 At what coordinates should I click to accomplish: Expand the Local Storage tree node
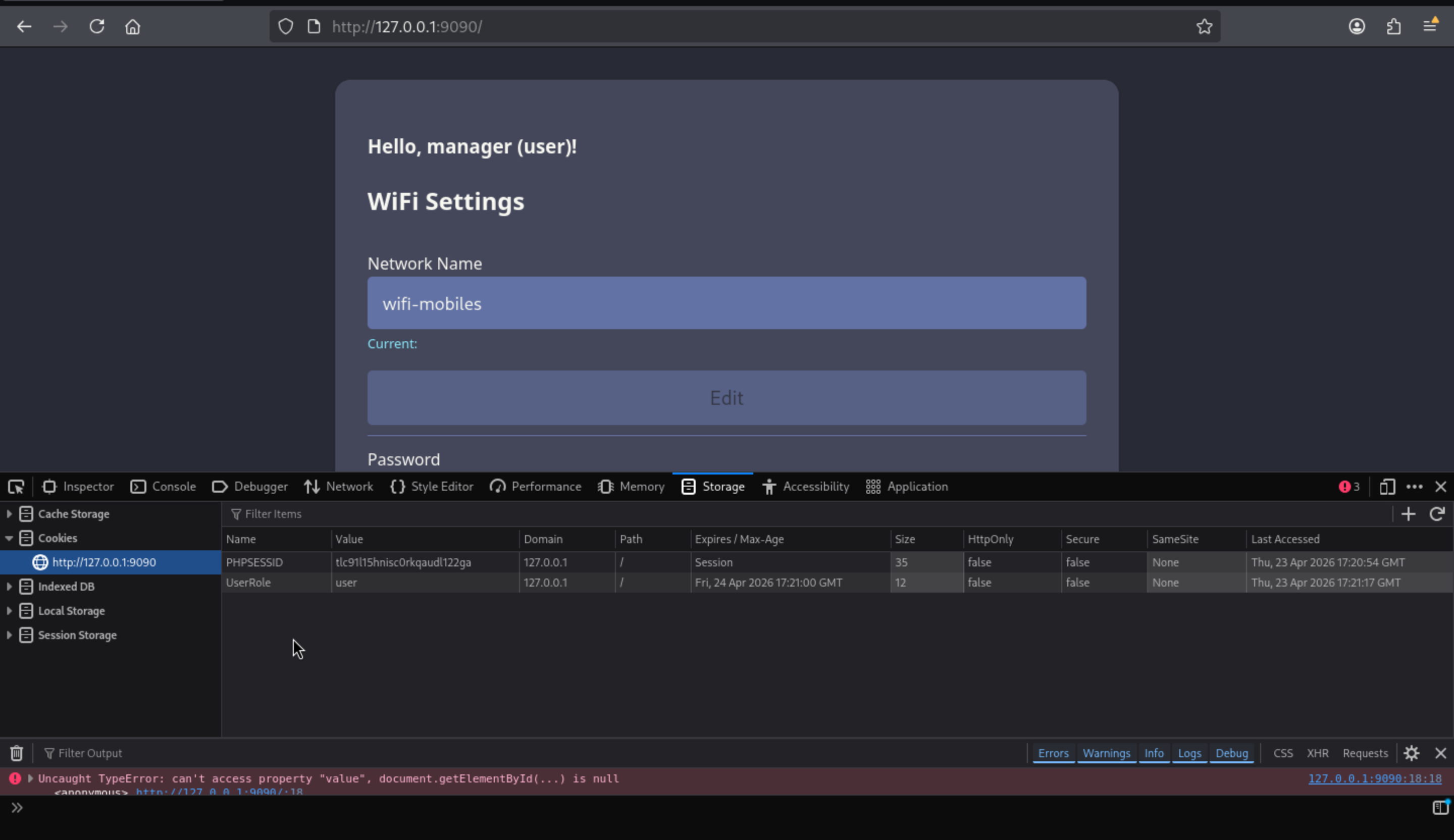pyautogui.click(x=9, y=610)
